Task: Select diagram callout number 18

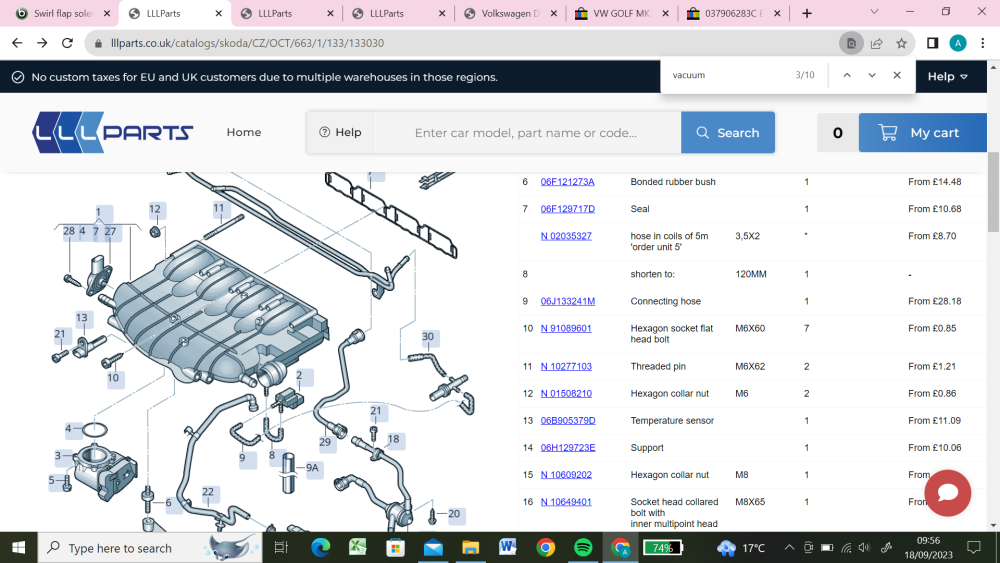Action: (393, 439)
